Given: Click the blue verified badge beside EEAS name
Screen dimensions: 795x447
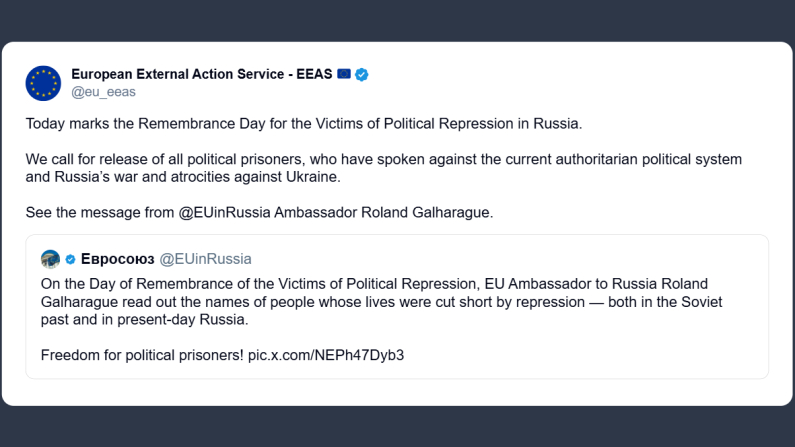Looking at the screenshot, I should (x=362, y=74).
